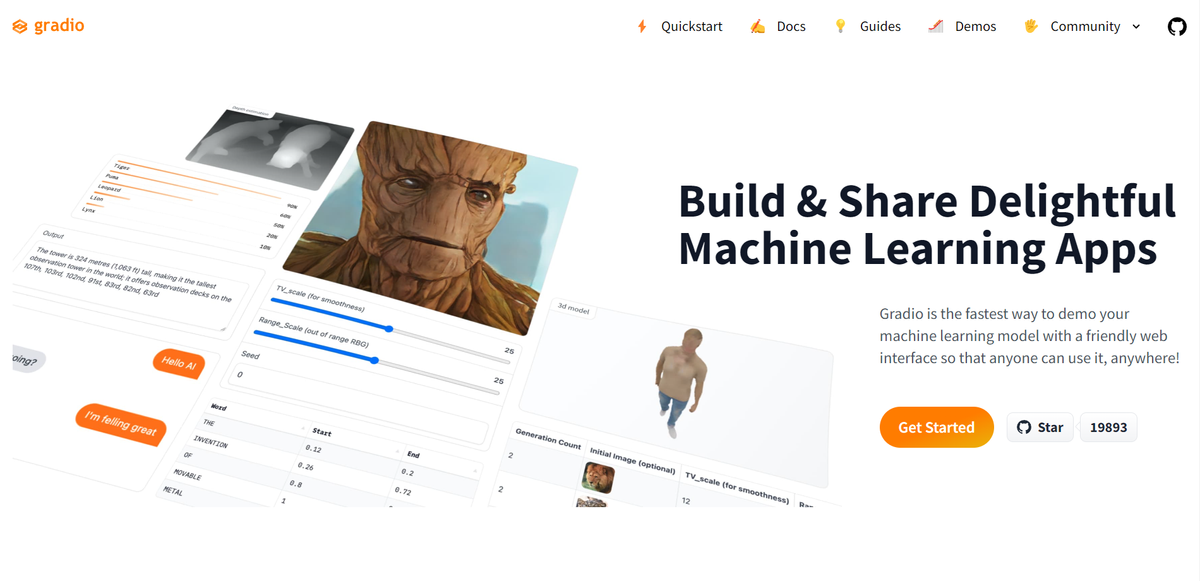Viewport: 1200px width, 581px height.
Task: Click the Range_Scale slider handle
Action: tap(375, 360)
